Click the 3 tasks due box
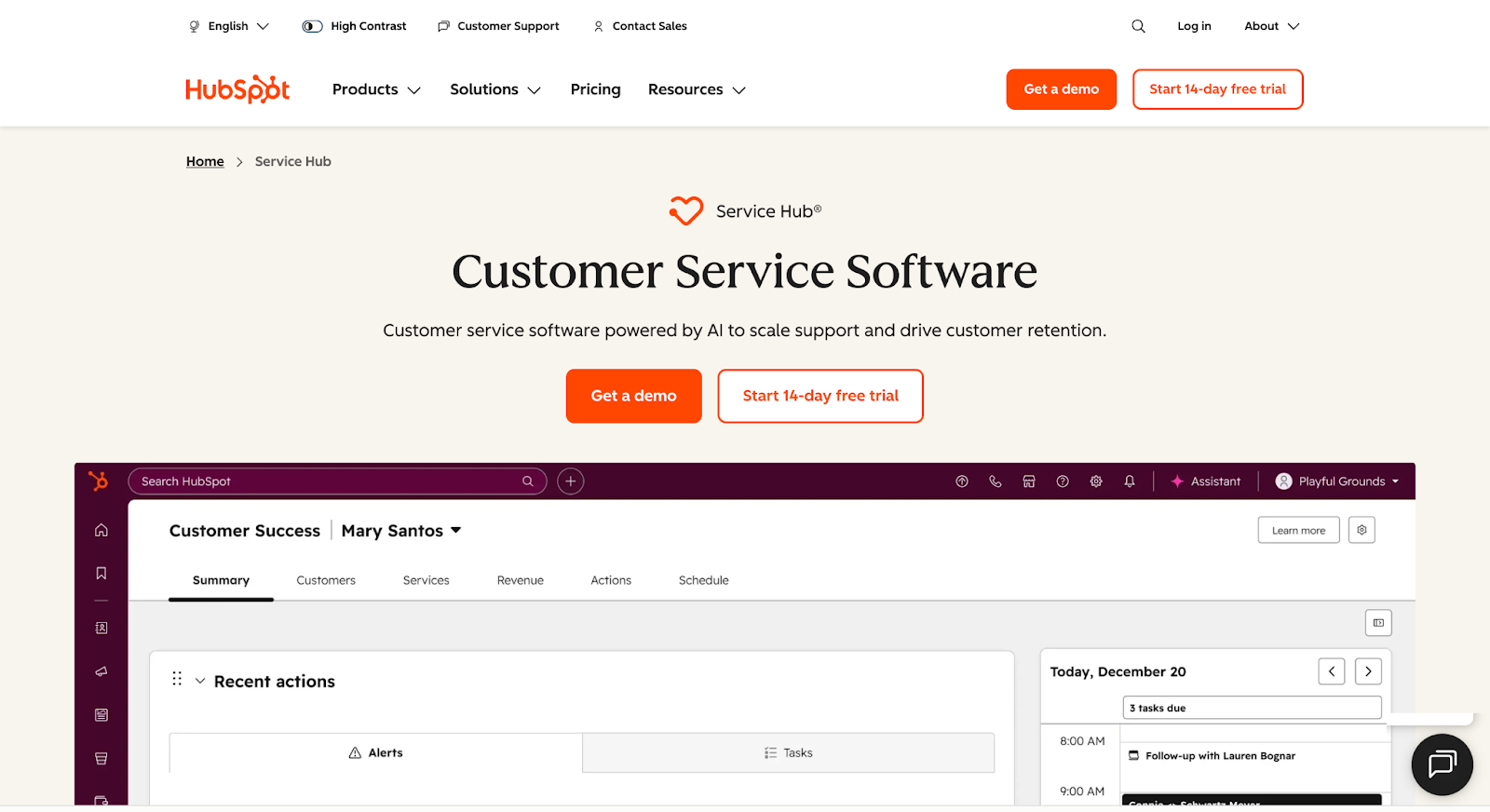Image resolution: width=1490 pixels, height=812 pixels. 1252,708
